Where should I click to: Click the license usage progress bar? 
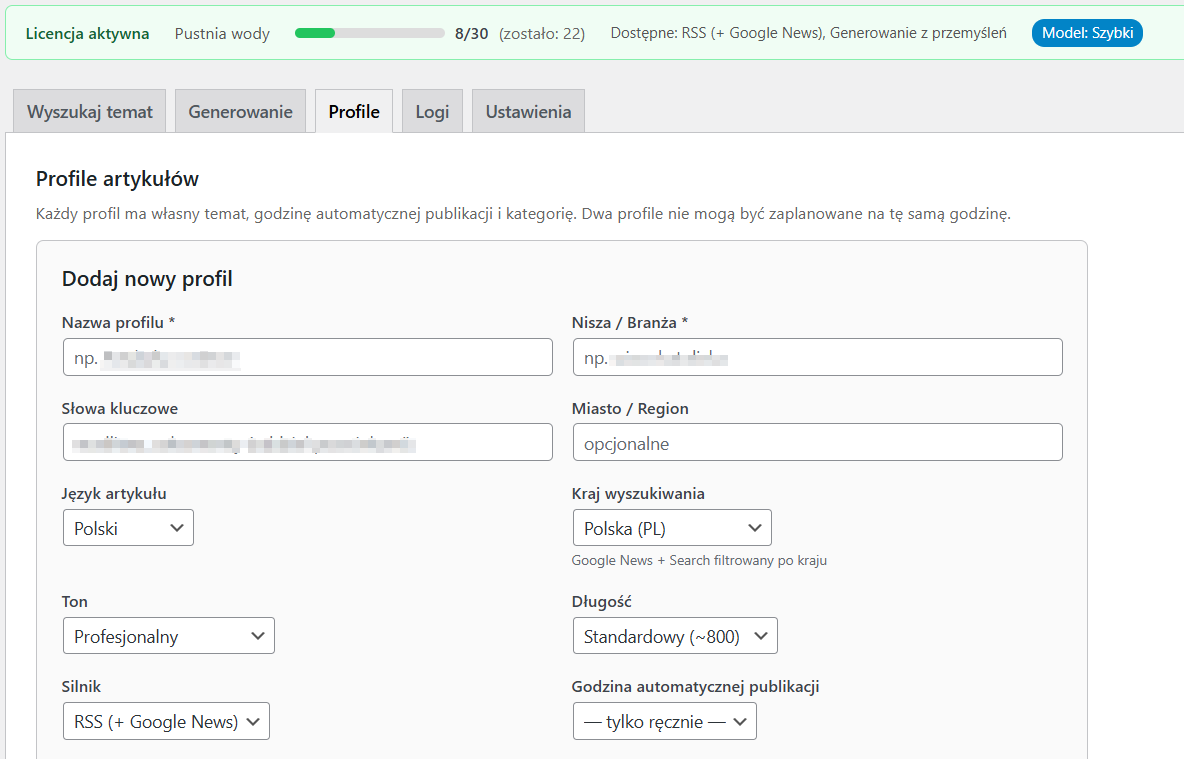coord(369,33)
